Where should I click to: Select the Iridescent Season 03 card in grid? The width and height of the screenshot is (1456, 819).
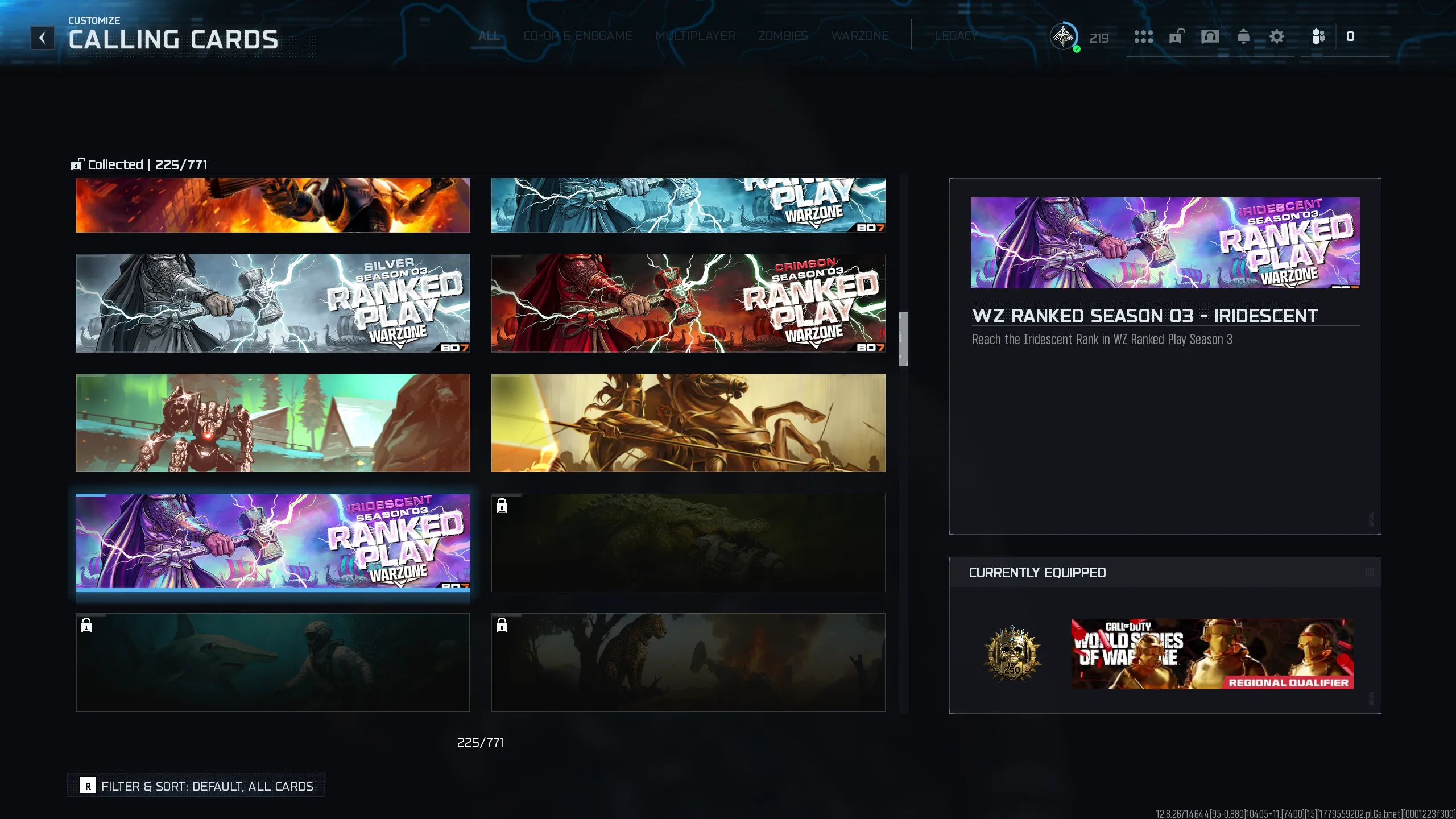tap(273, 541)
